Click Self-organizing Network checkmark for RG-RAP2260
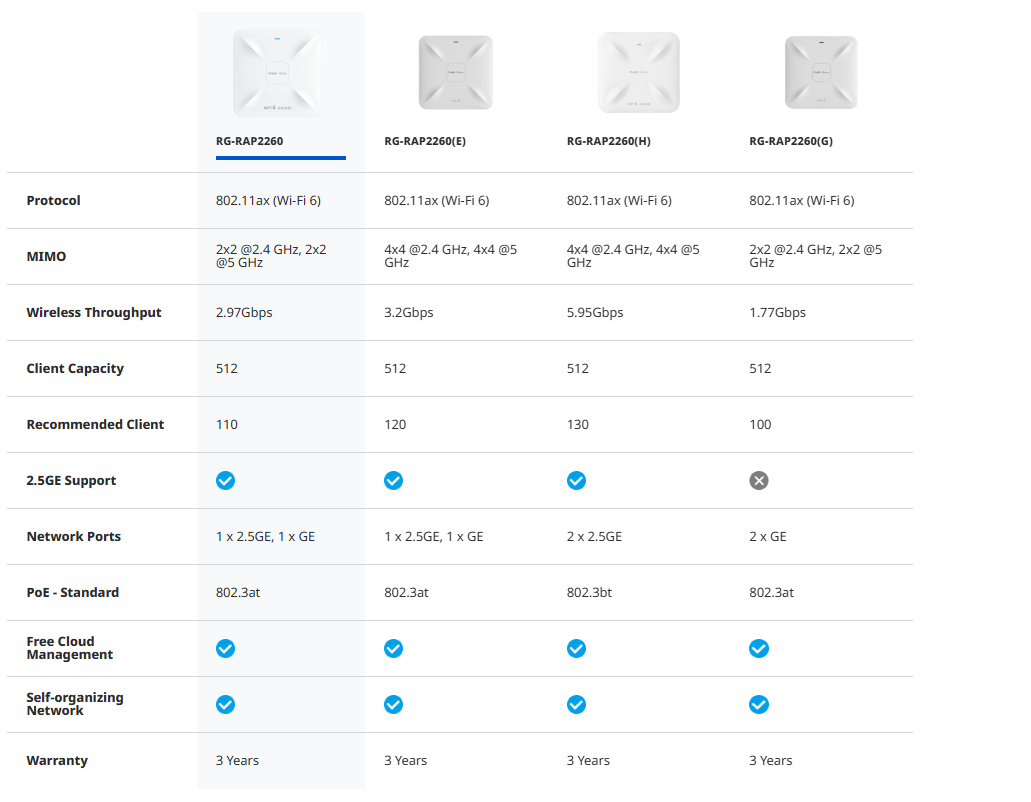The width and height of the screenshot is (1031, 802). [x=226, y=705]
